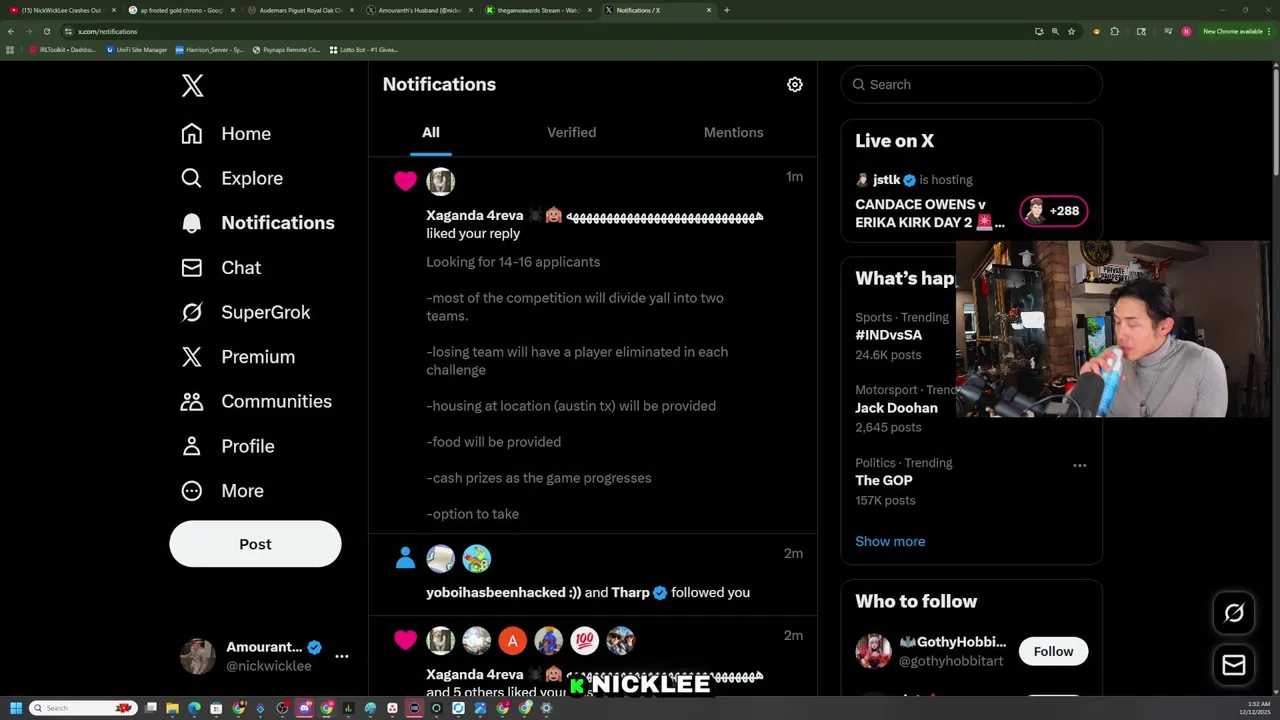Image resolution: width=1280 pixels, height=720 pixels.
Task: Open Windows Start menu
Action: point(16,708)
